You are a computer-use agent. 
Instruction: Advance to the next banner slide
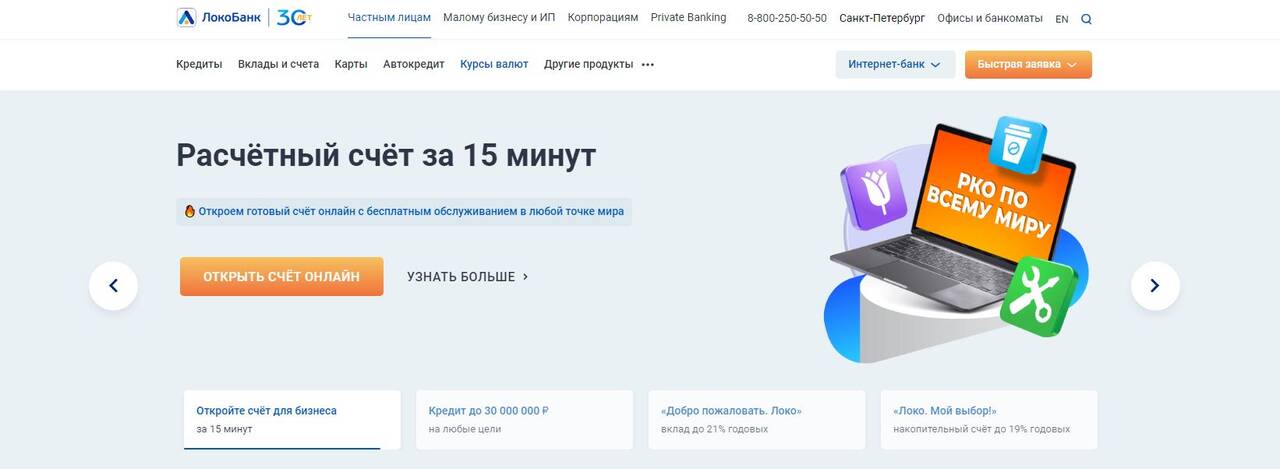click(1155, 286)
